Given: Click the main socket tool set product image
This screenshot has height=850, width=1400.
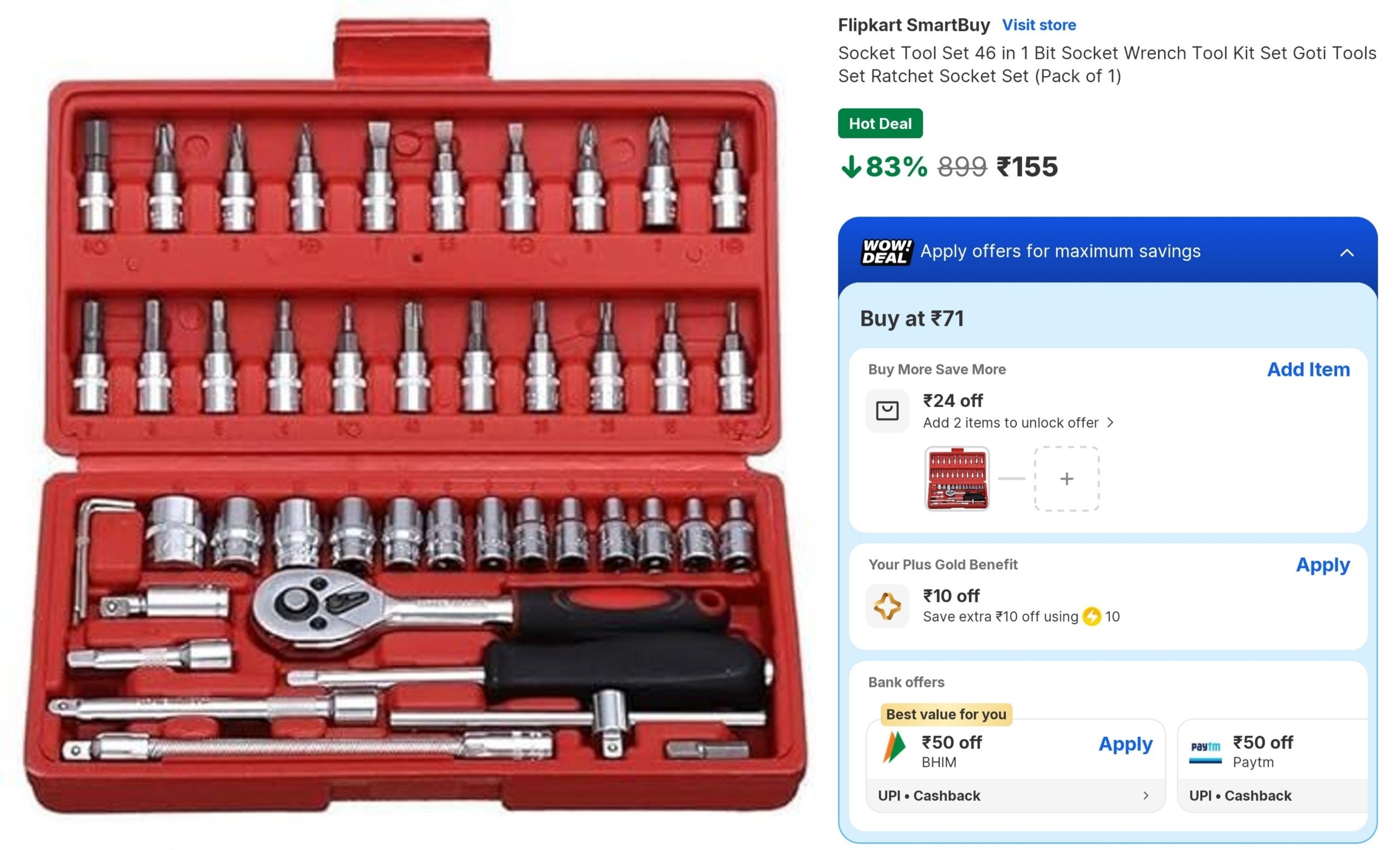Looking at the screenshot, I should (x=414, y=417).
